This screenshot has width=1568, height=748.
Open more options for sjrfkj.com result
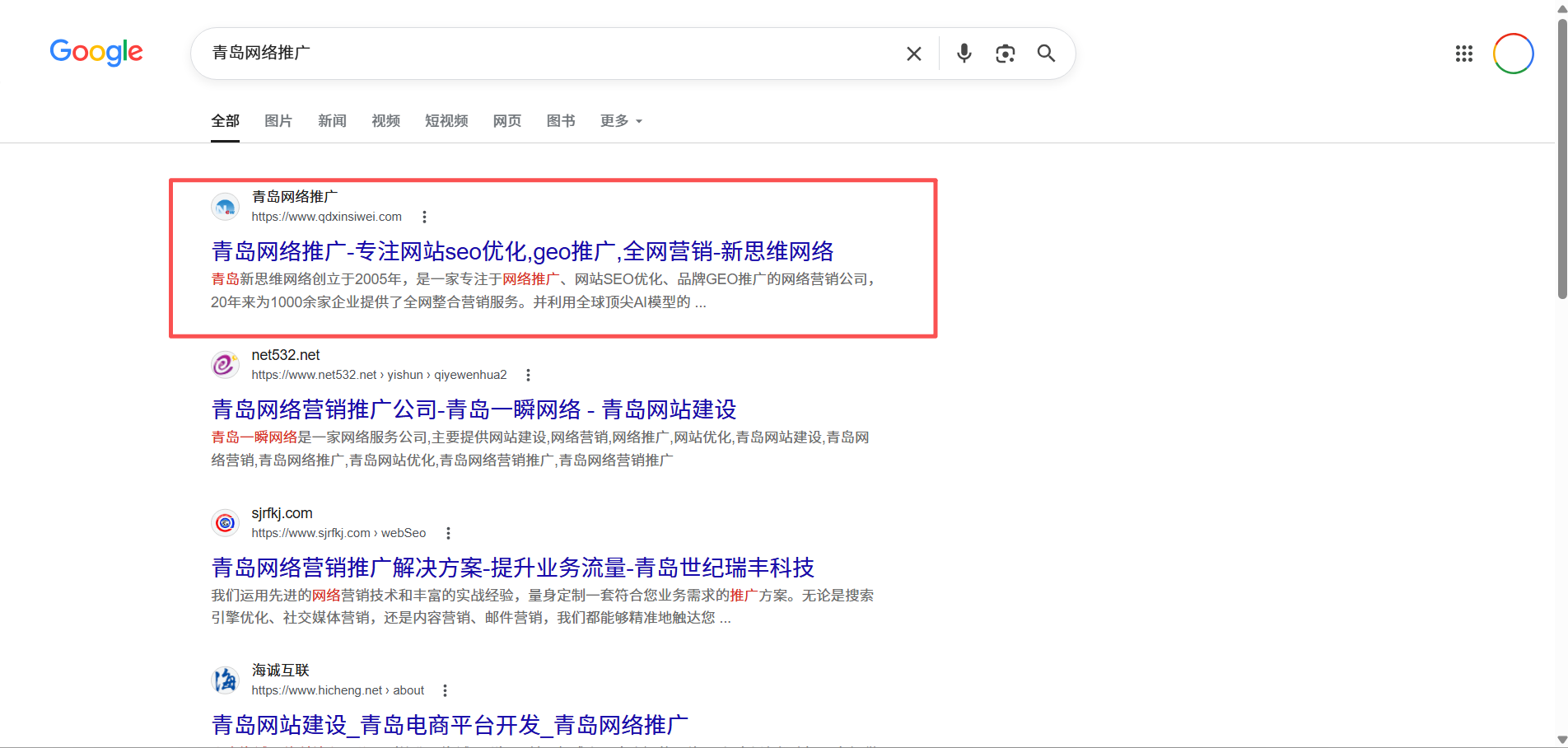448,533
